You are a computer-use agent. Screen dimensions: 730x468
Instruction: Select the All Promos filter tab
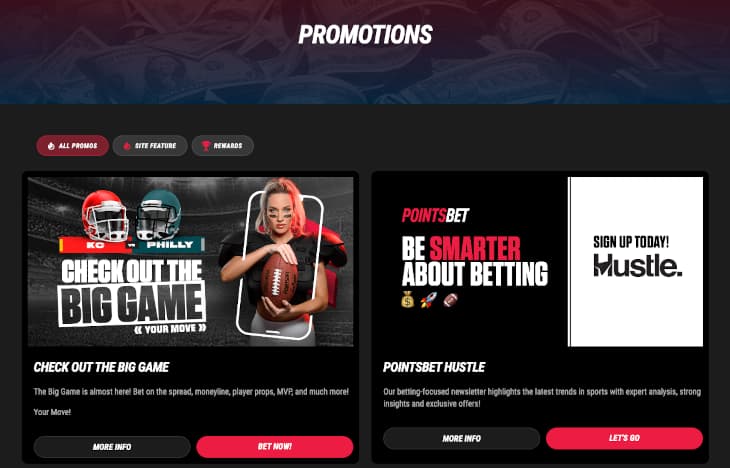73,146
